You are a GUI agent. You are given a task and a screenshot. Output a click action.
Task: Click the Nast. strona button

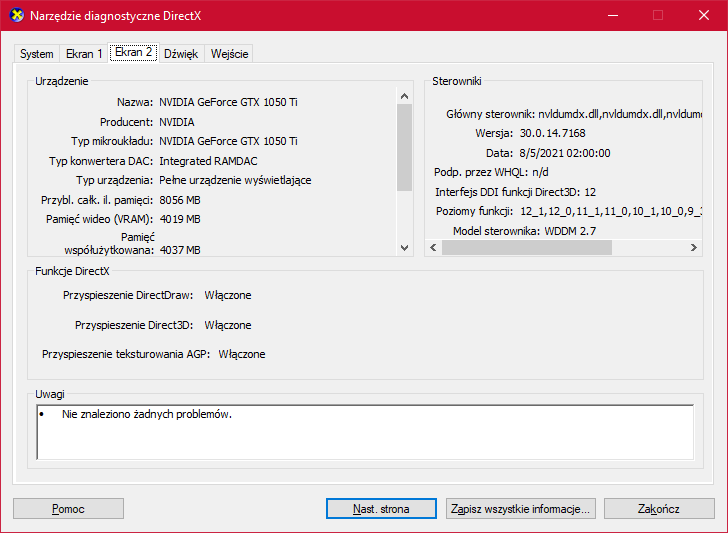381,509
